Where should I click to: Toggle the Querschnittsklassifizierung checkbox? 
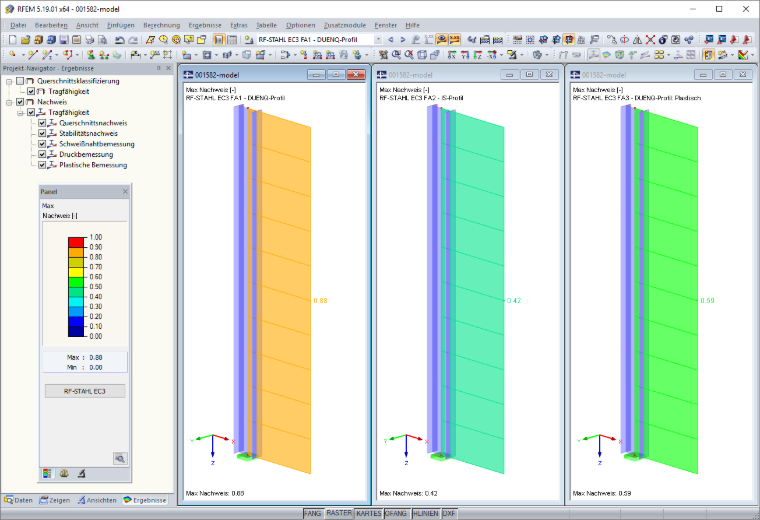pyautogui.click(x=20, y=81)
